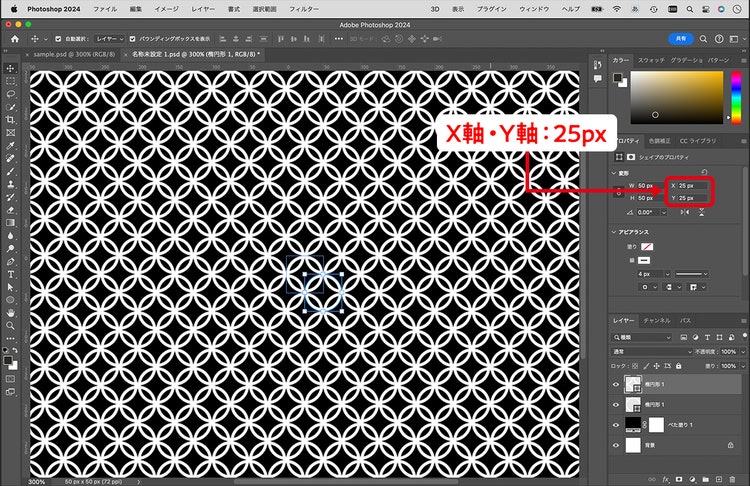The height and width of the screenshot is (486, 750).
Task: Open the layer filter 種類 dropdown
Action: [641, 338]
